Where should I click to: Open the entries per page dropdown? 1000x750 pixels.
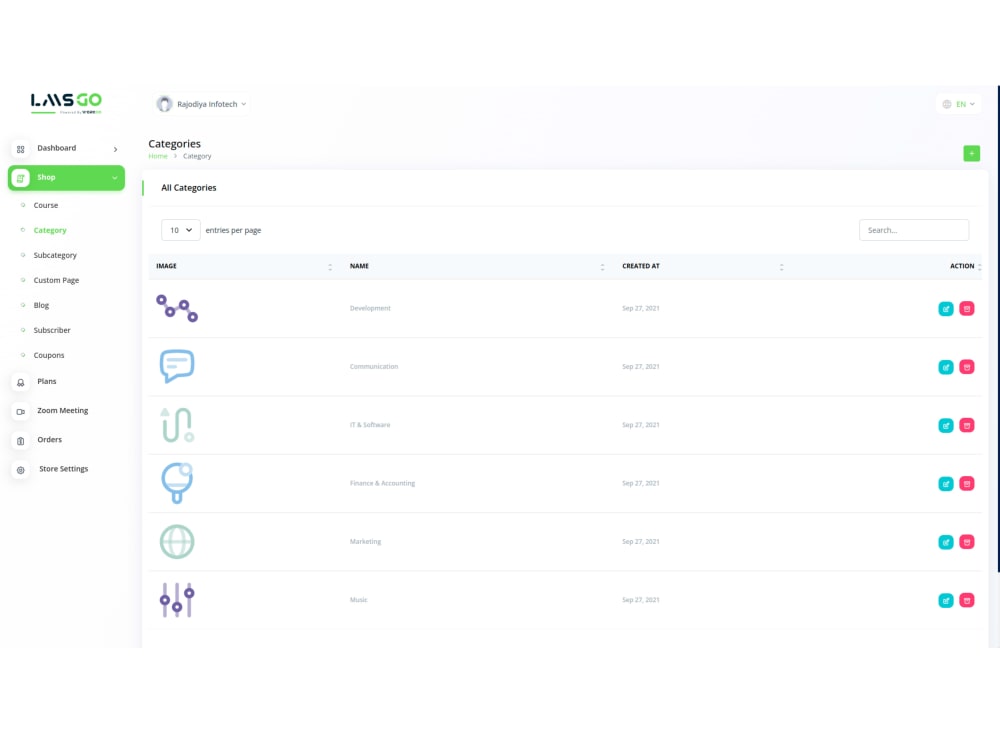[180, 230]
